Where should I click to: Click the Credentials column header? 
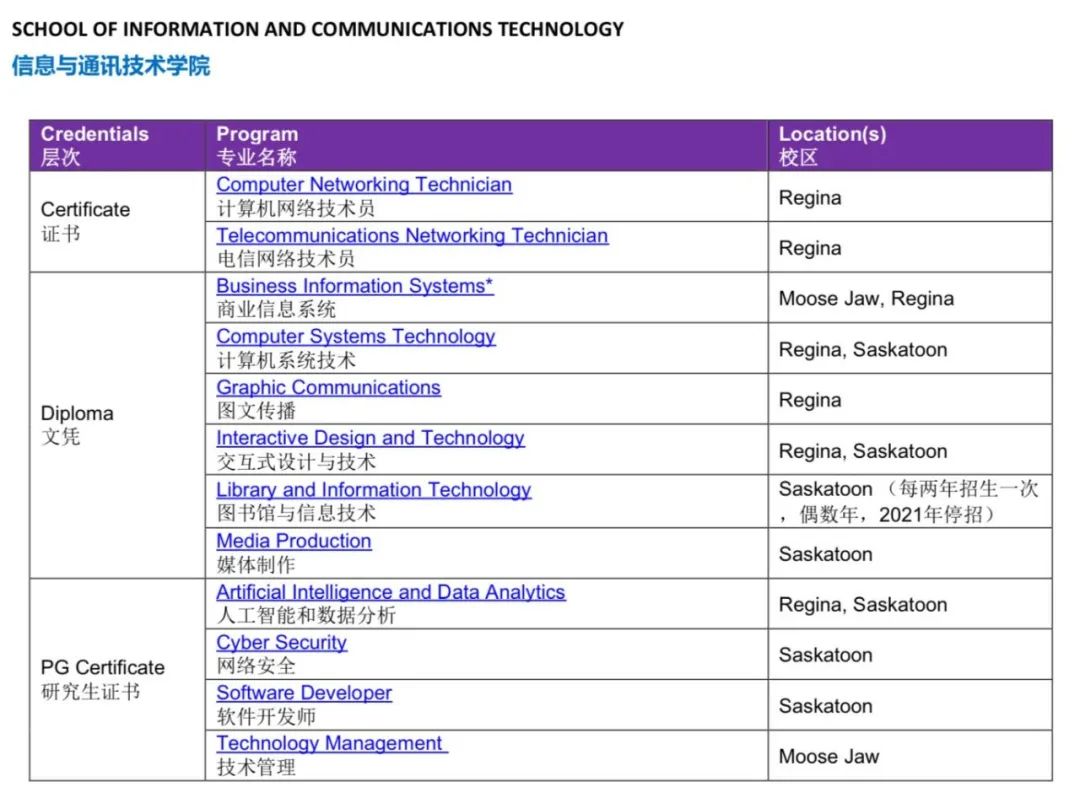pyautogui.click(x=117, y=145)
